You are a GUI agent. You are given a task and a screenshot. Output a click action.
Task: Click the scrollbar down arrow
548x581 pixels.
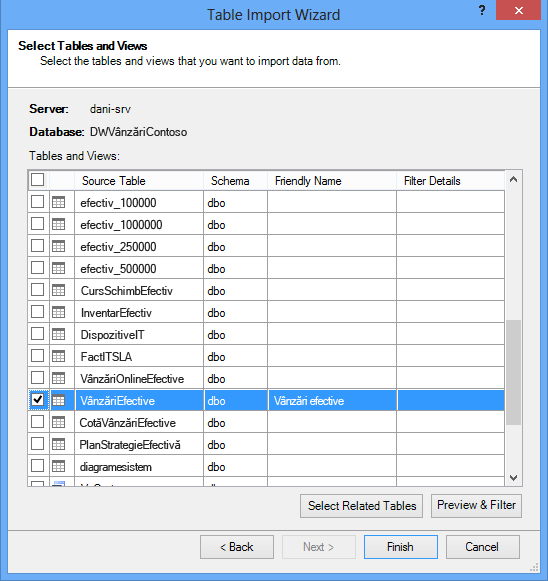tap(514, 478)
